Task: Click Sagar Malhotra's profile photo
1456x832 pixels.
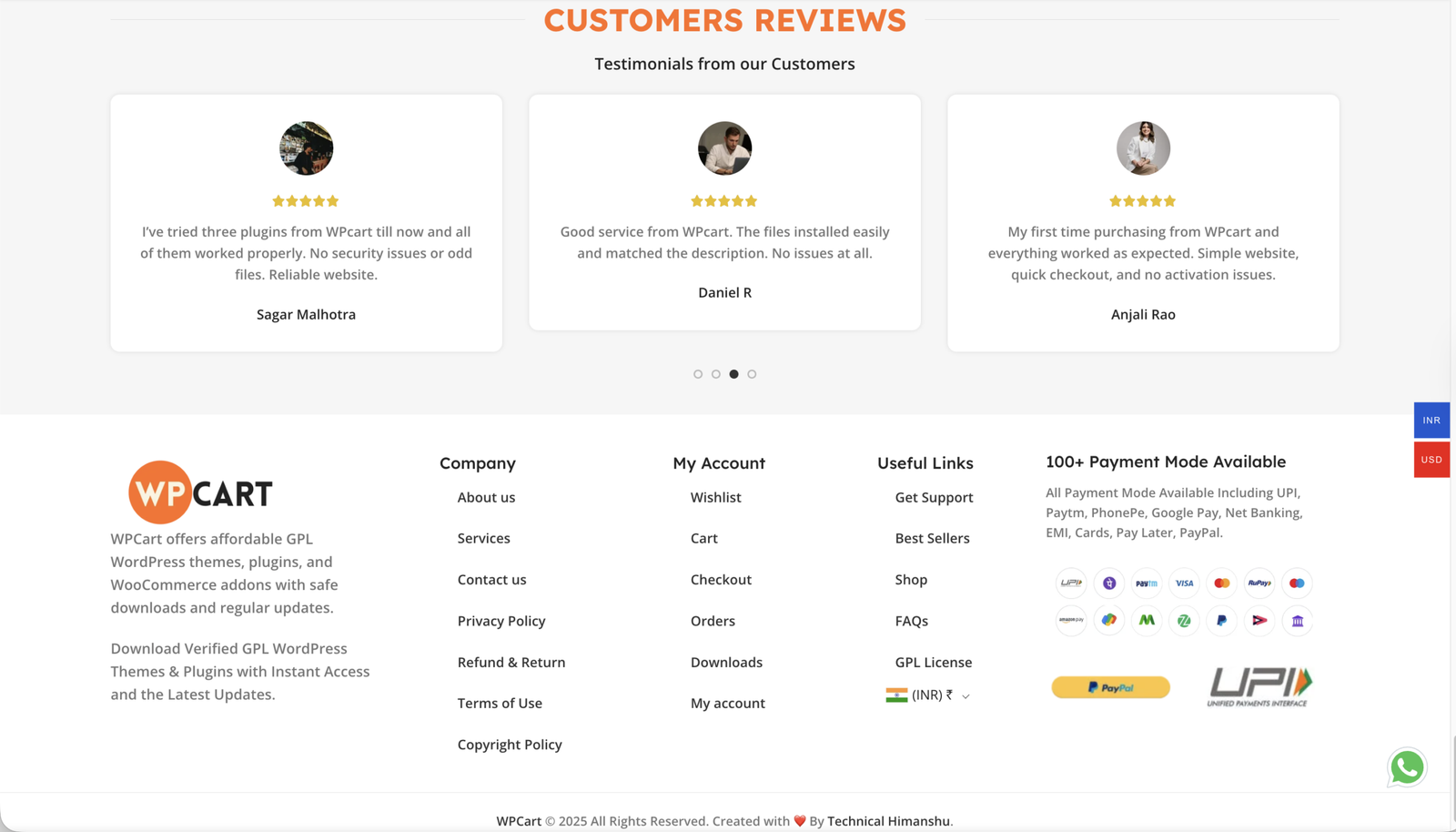Action: click(x=306, y=148)
